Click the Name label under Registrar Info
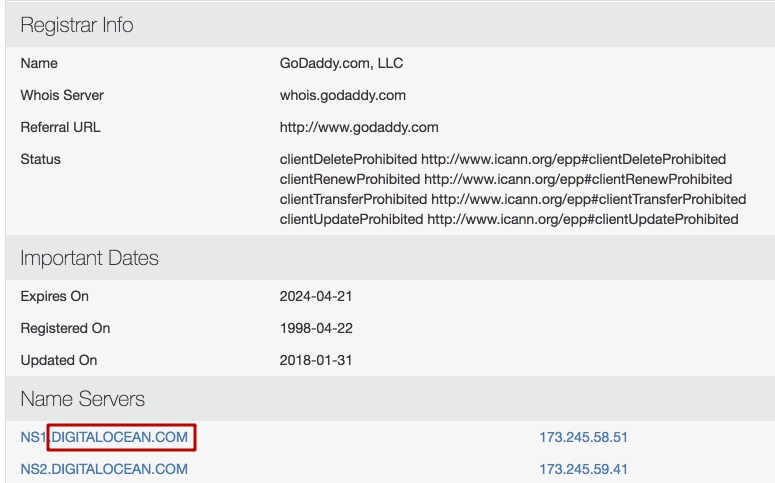Screen dimensions: 775x483 (x=39, y=63)
